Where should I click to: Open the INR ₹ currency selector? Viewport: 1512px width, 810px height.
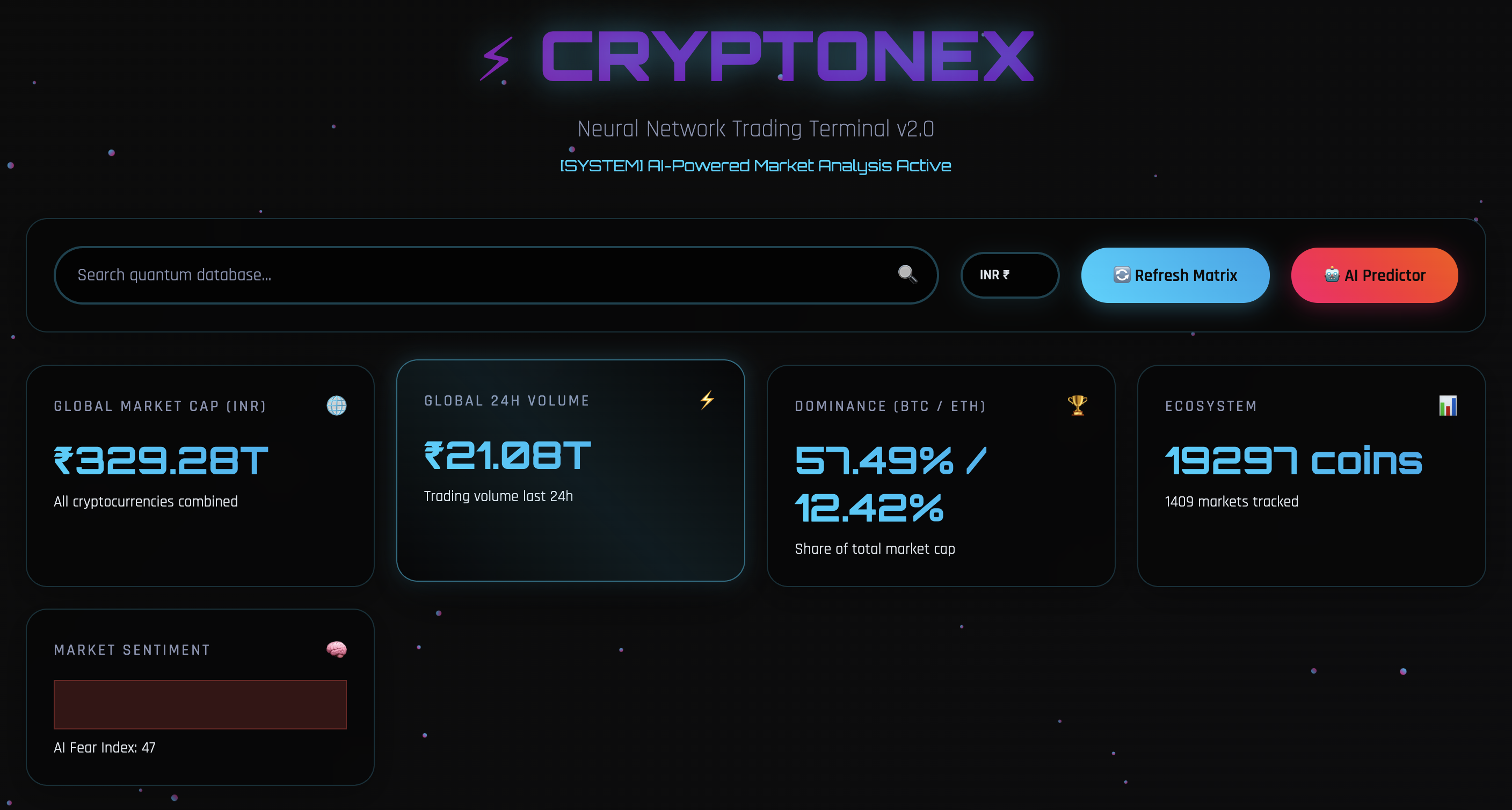coord(1009,275)
